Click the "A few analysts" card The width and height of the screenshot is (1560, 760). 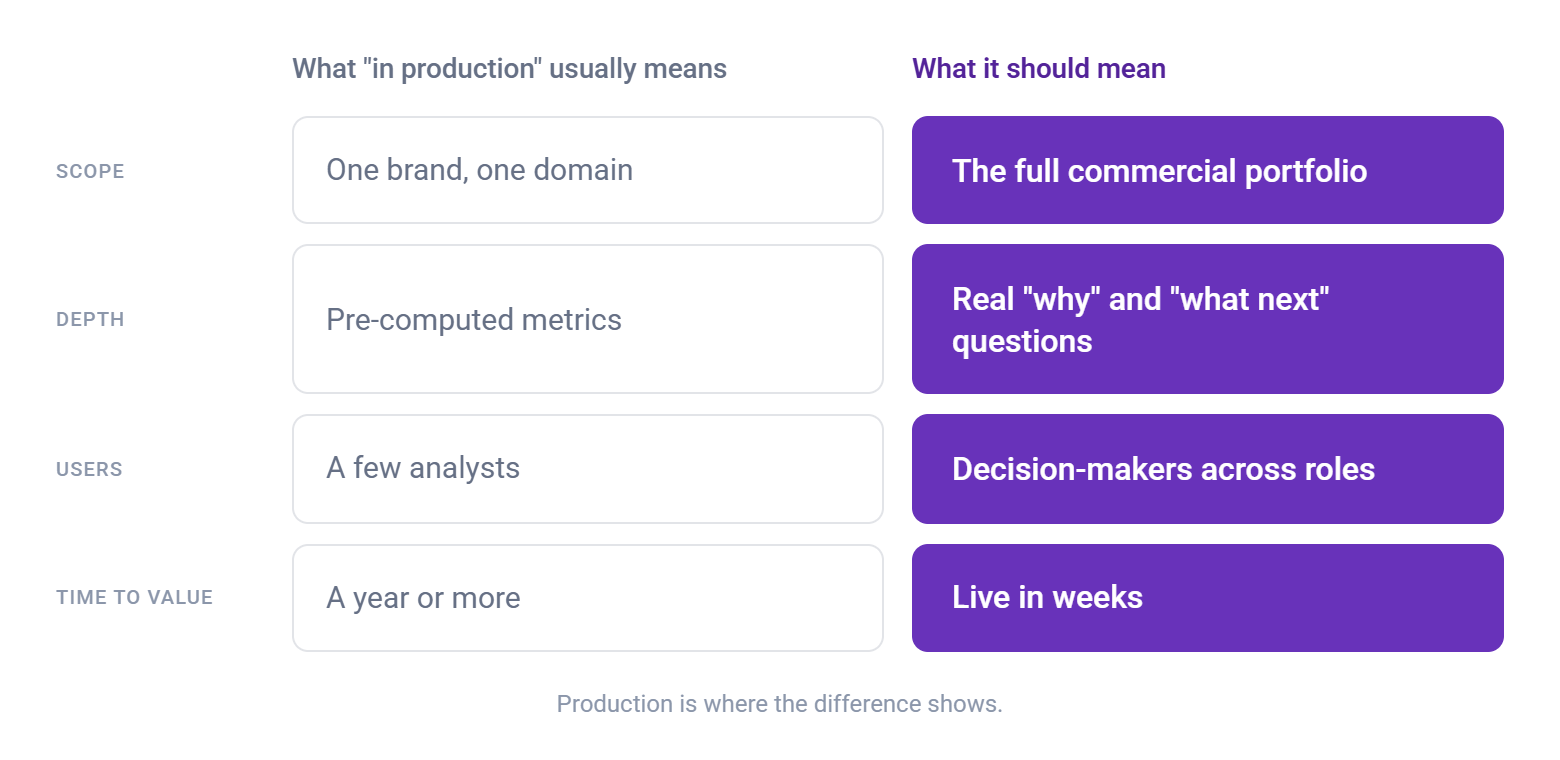tap(588, 469)
